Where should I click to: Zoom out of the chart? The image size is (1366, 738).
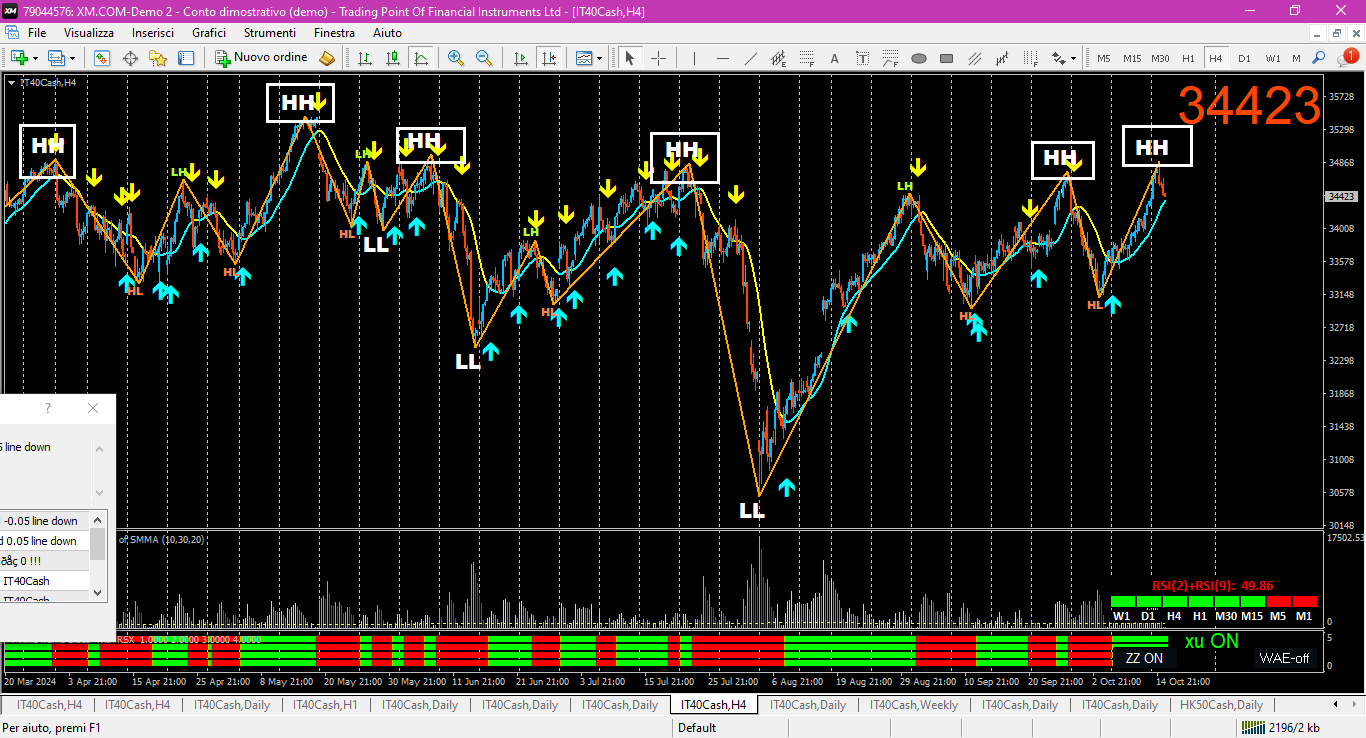point(484,58)
